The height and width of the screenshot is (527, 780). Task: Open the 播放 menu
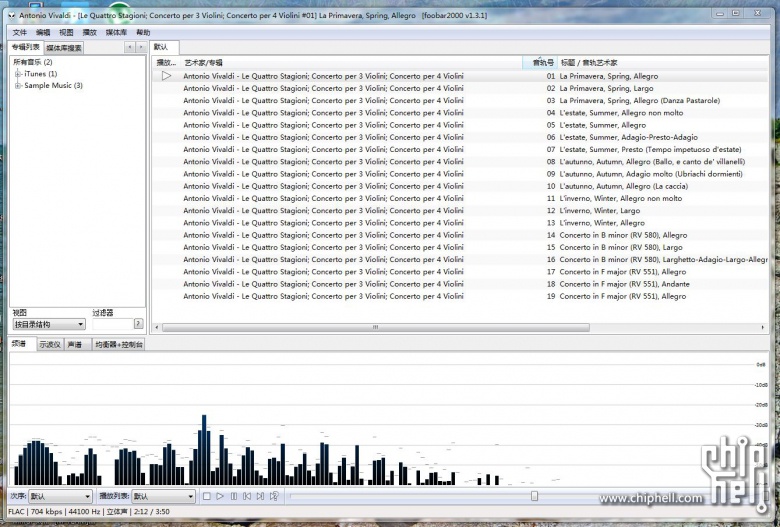coord(90,32)
